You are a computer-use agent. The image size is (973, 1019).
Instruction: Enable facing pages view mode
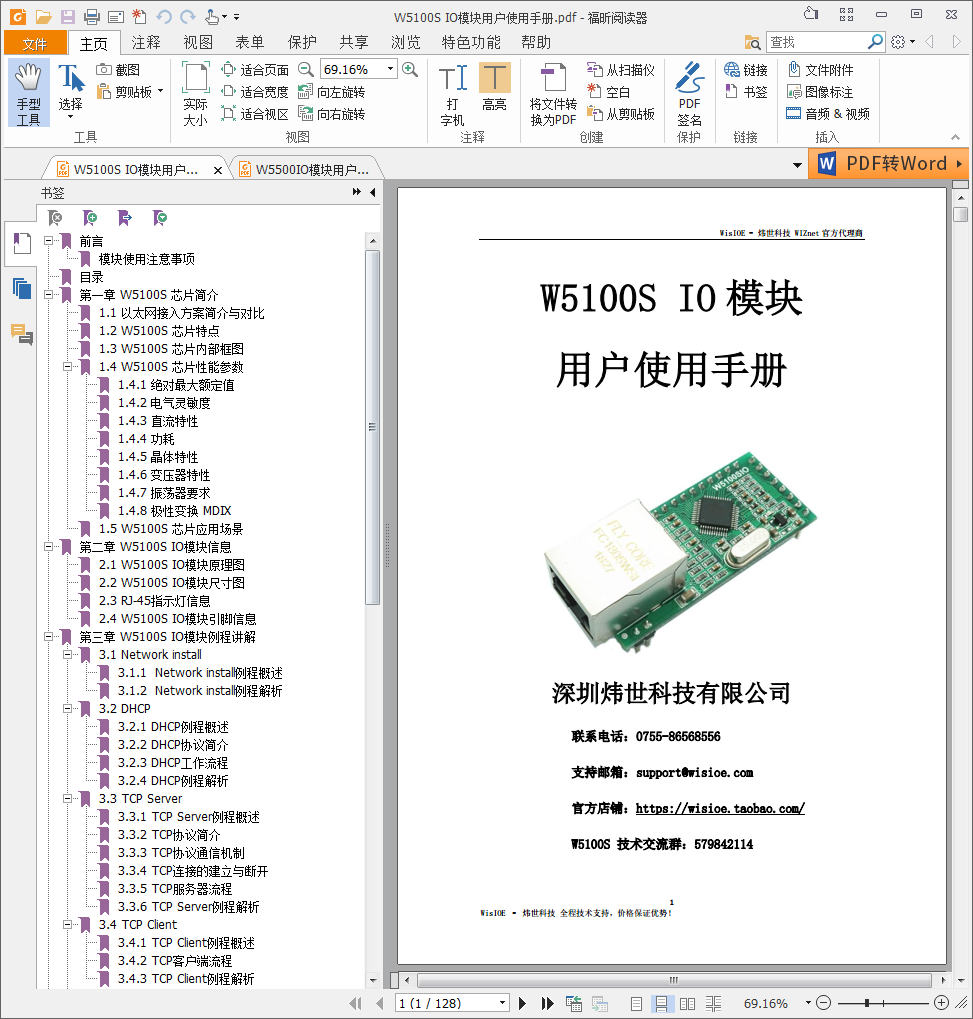tap(688, 1004)
